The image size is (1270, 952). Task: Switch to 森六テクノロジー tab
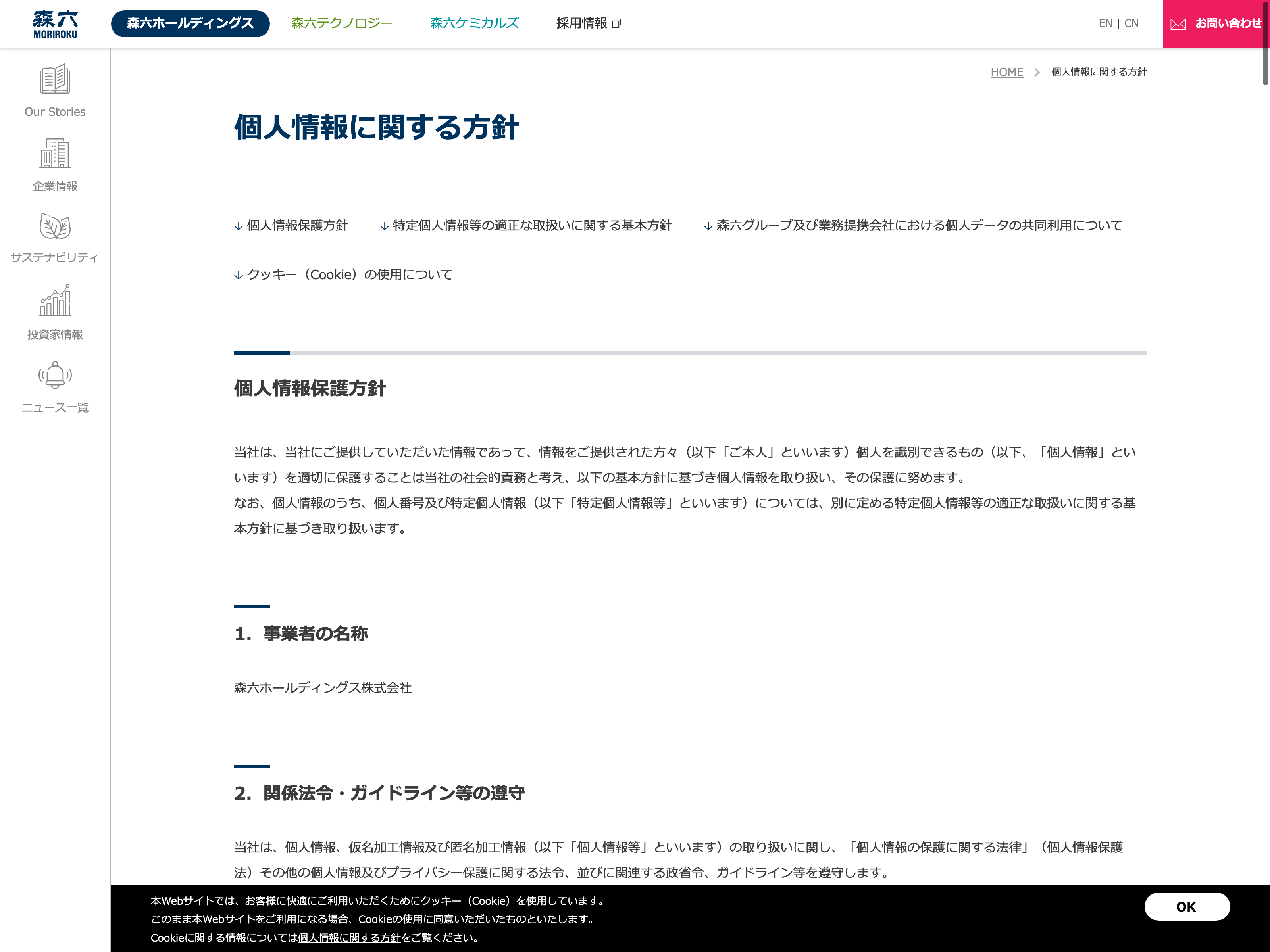coord(341,23)
